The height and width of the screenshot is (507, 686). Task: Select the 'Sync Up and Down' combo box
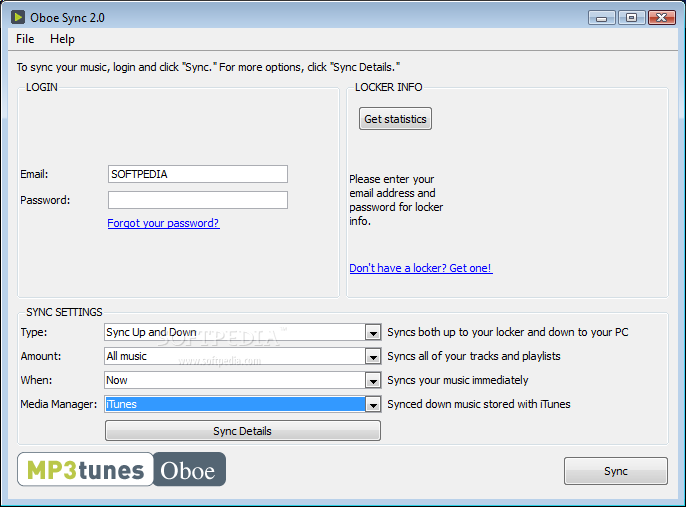(243, 332)
